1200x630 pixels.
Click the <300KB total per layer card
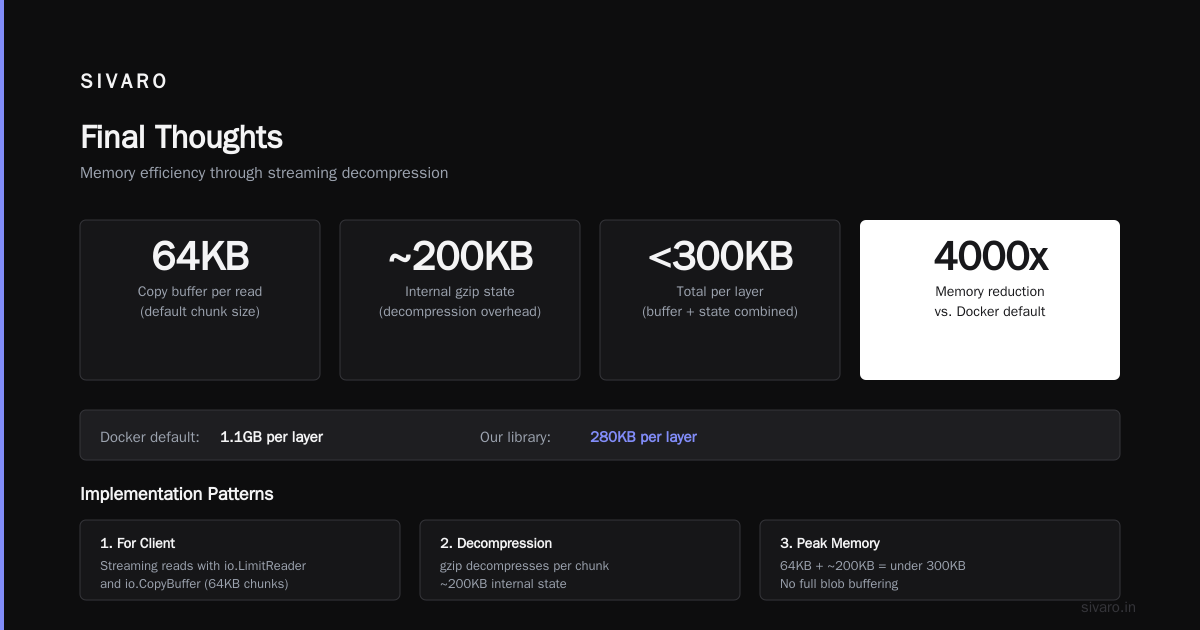click(720, 300)
